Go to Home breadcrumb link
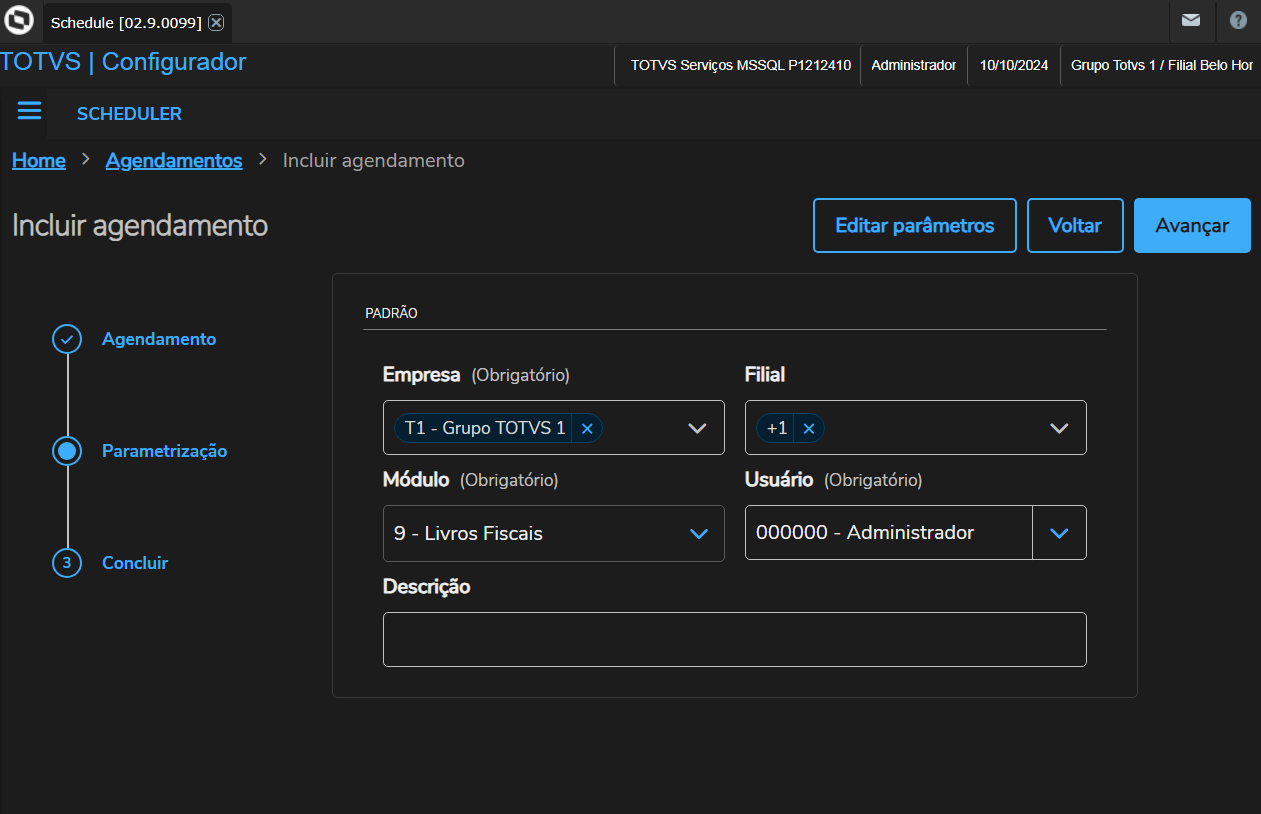 [39, 160]
